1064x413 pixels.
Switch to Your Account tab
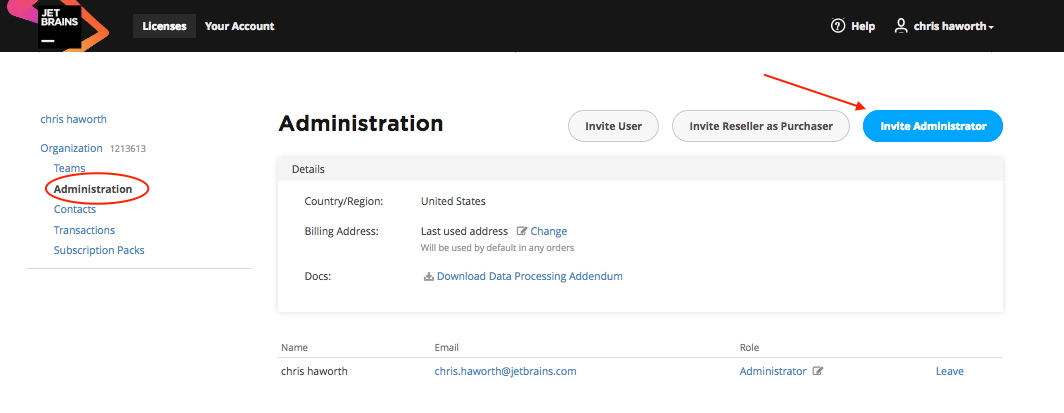[x=239, y=26]
